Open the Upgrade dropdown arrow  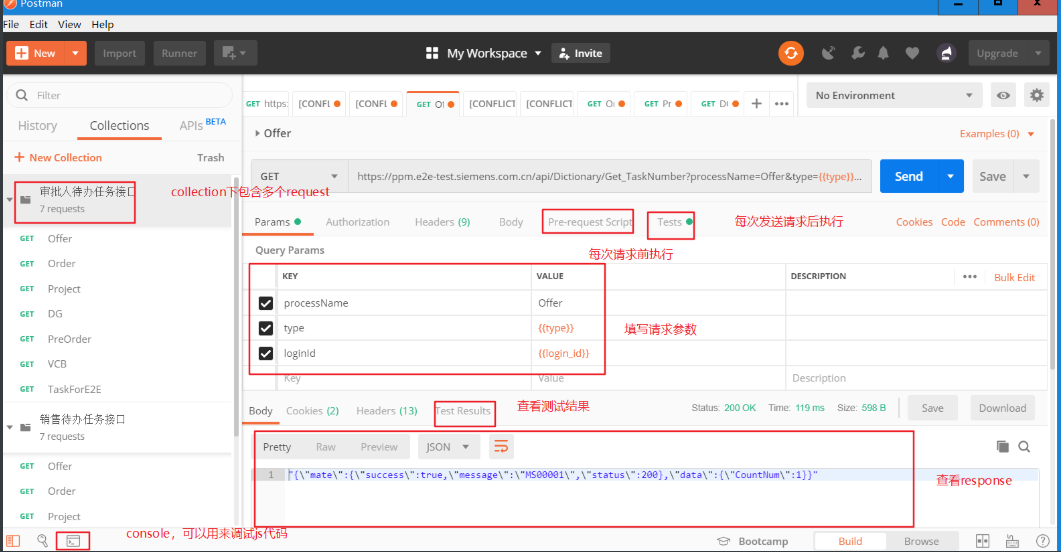point(1038,53)
